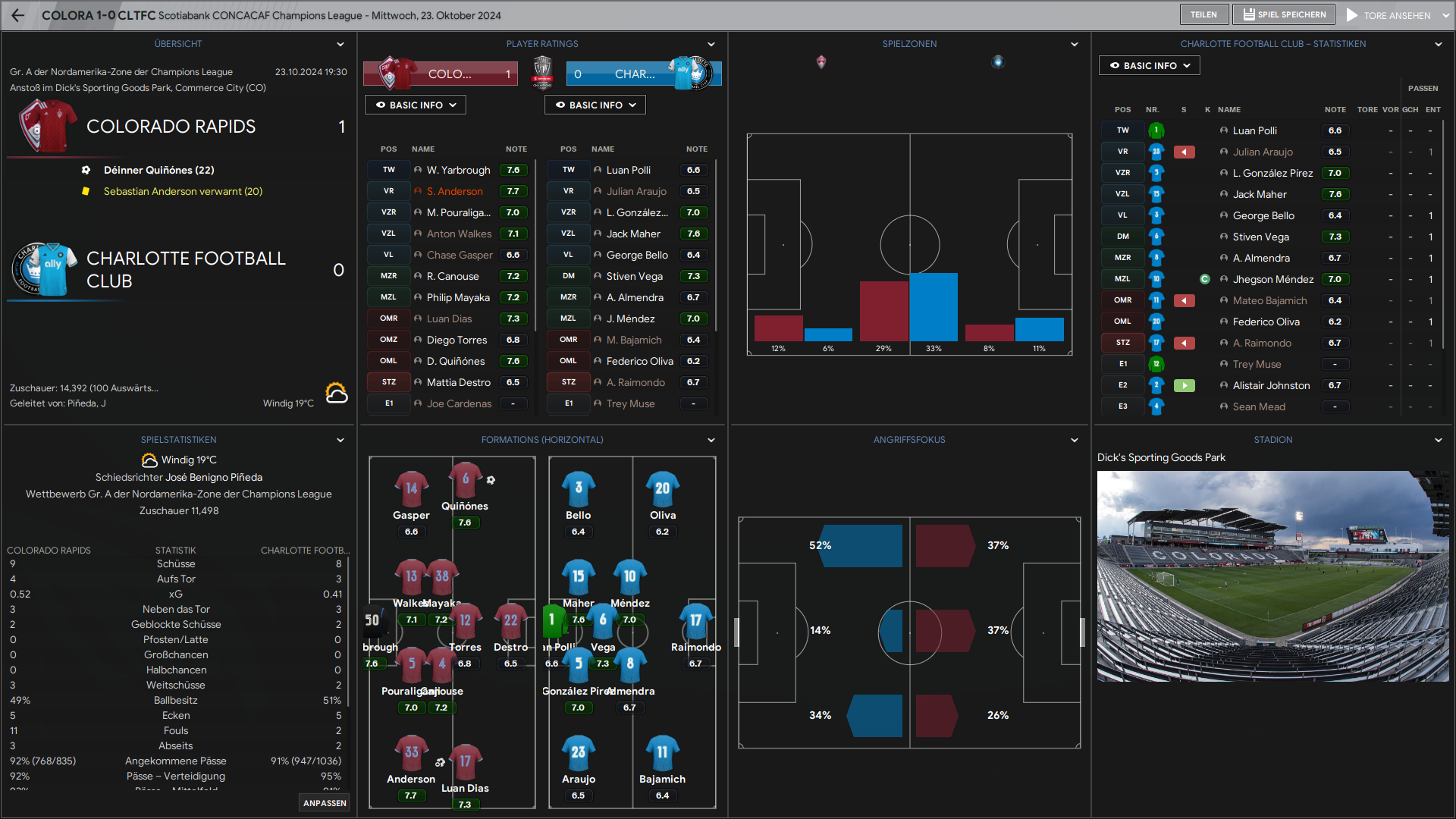Expand the Übersicht panel menu
Image resolution: width=1456 pixels, height=819 pixels.
tap(340, 45)
